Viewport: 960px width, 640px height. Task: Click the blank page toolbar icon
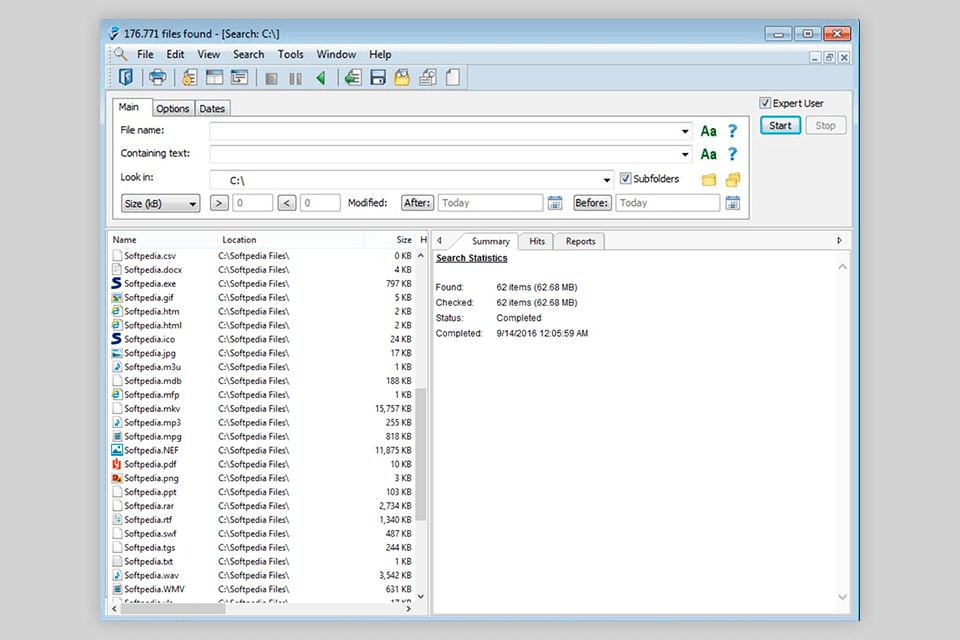coord(452,77)
